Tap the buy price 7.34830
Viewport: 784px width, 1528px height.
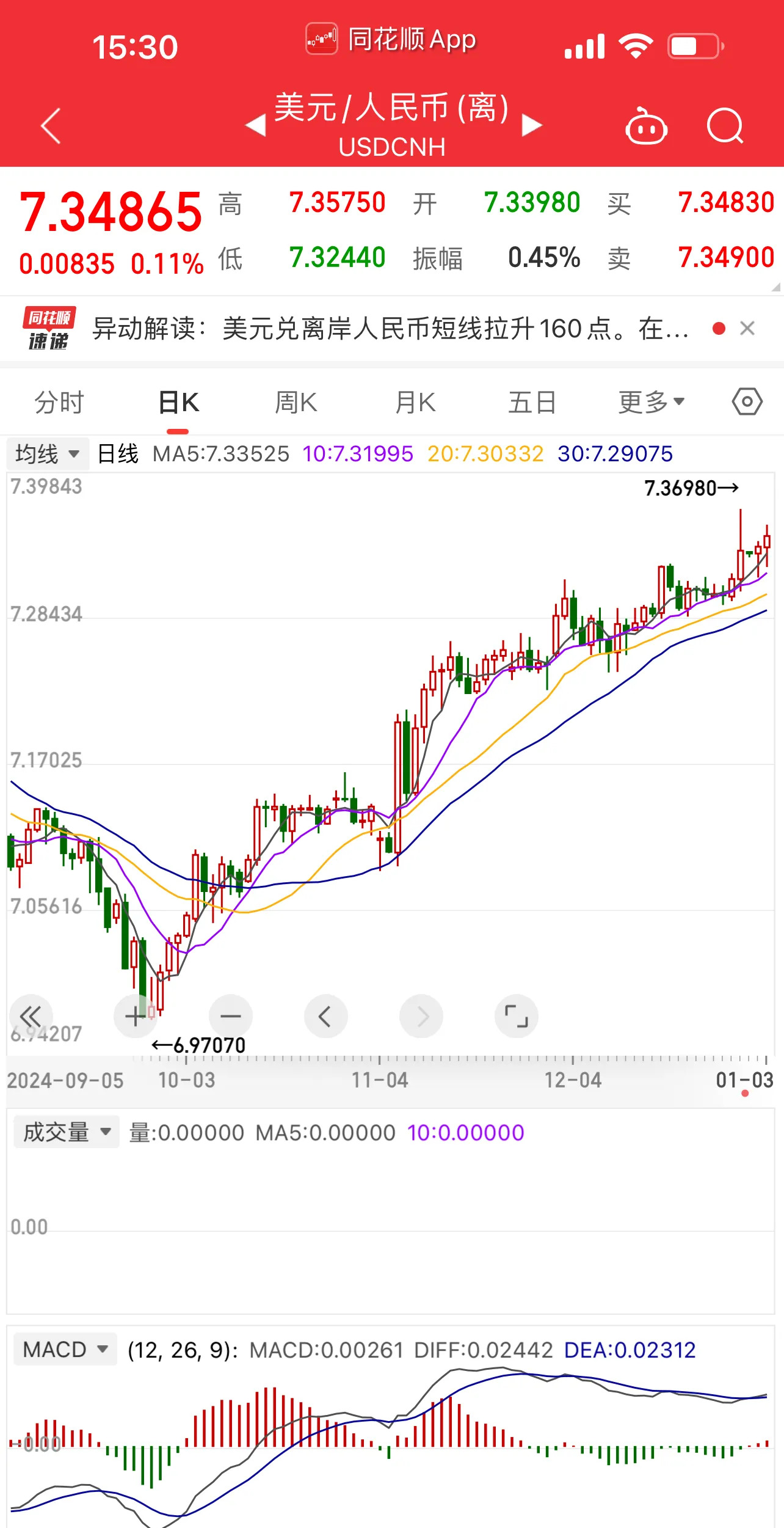(726, 202)
